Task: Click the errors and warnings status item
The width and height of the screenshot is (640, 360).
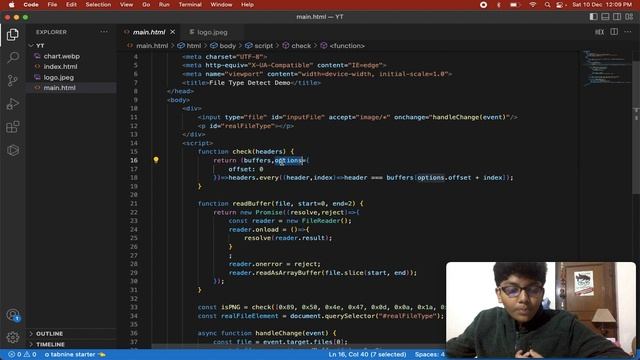Action: tap(22, 354)
